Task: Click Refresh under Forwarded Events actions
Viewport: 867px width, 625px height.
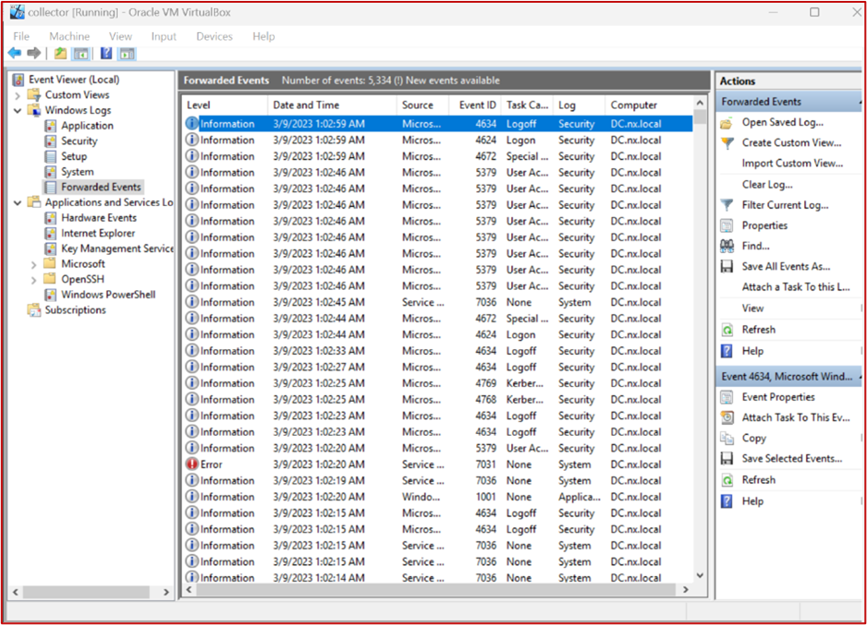Action: [758, 330]
